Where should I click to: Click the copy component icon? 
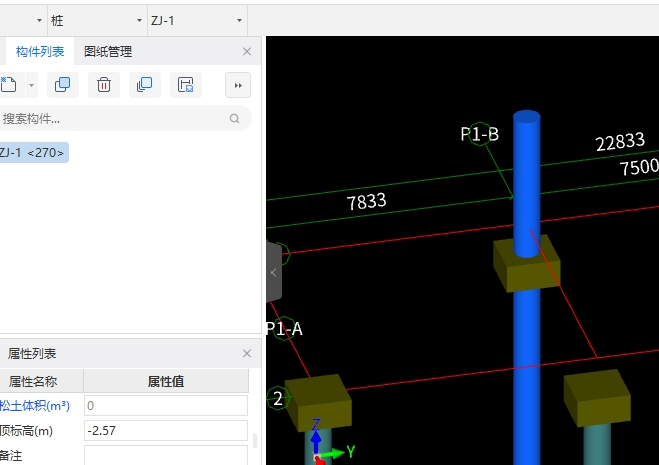(x=63, y=85)
